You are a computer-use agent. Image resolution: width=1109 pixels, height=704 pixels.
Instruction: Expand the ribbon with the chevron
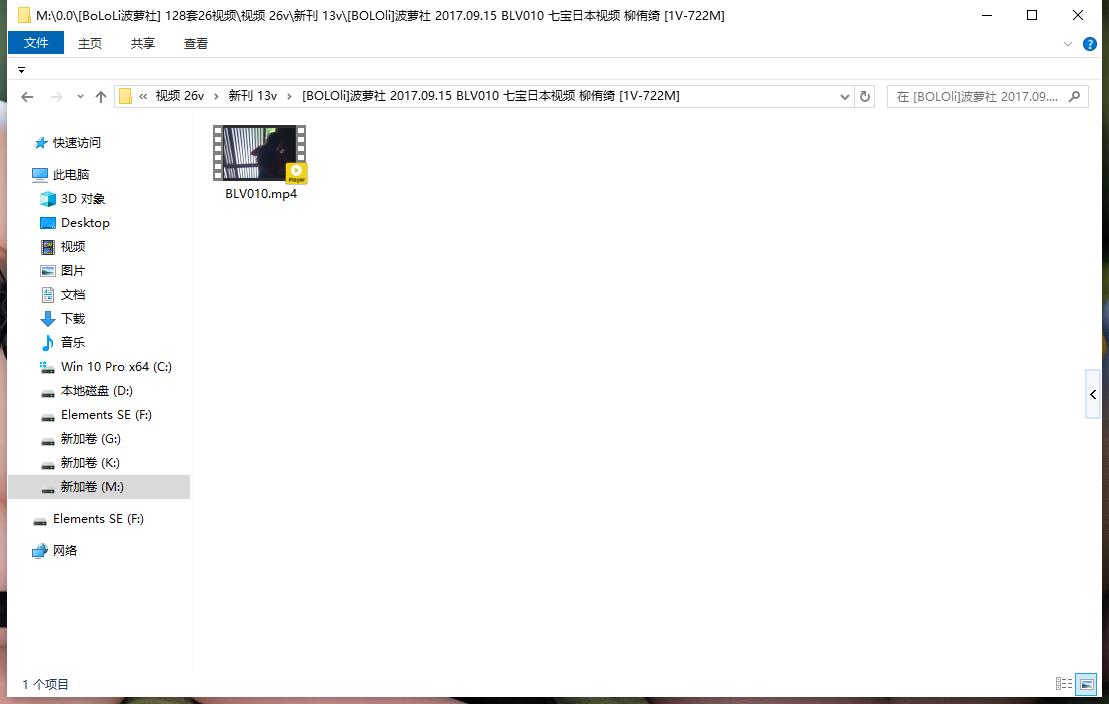1069,44
